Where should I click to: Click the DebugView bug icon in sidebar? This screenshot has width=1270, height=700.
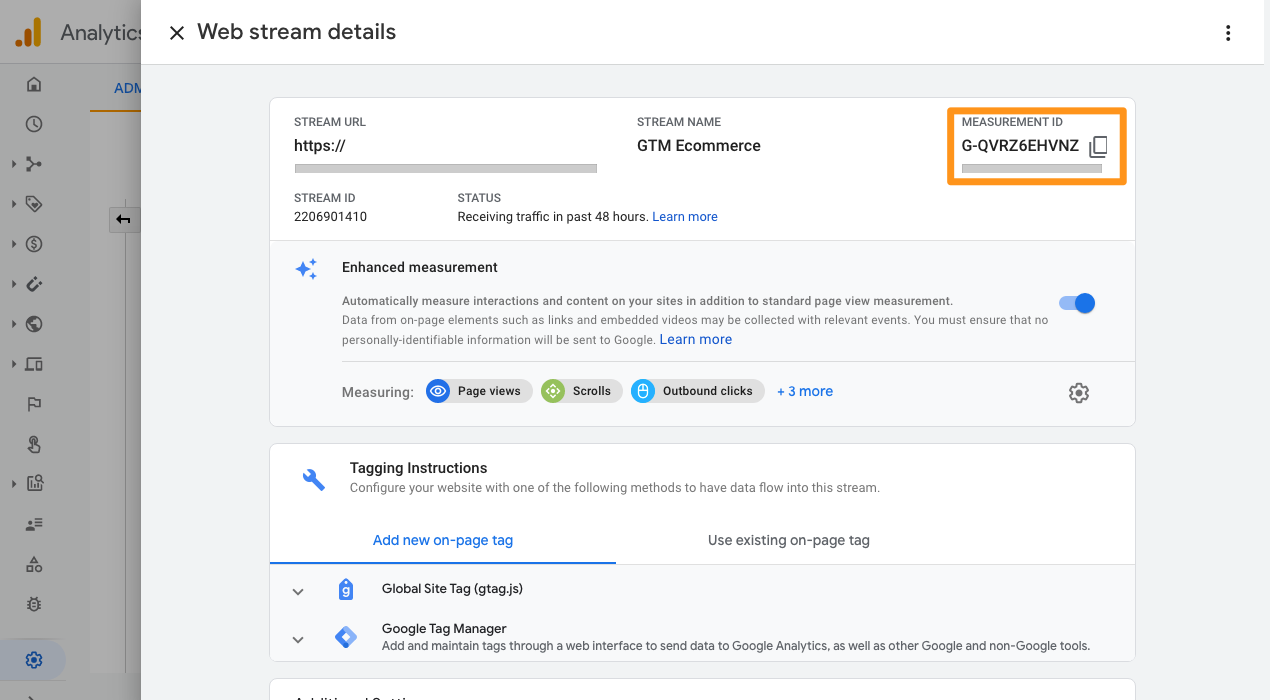click(34, 604)
